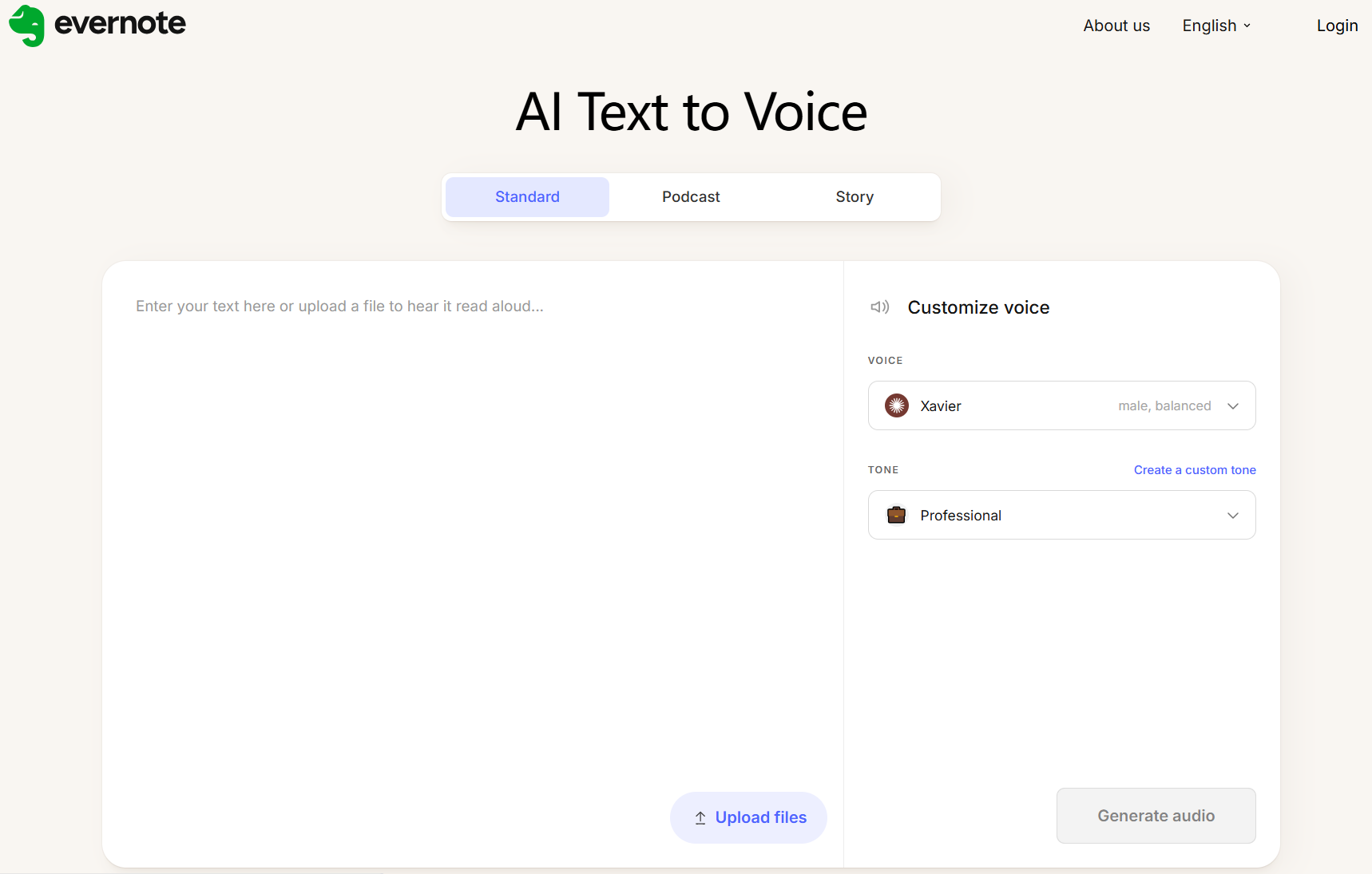Open the English language selector
Viewport: 1372px width, 874px height.
pos(1215,26)
